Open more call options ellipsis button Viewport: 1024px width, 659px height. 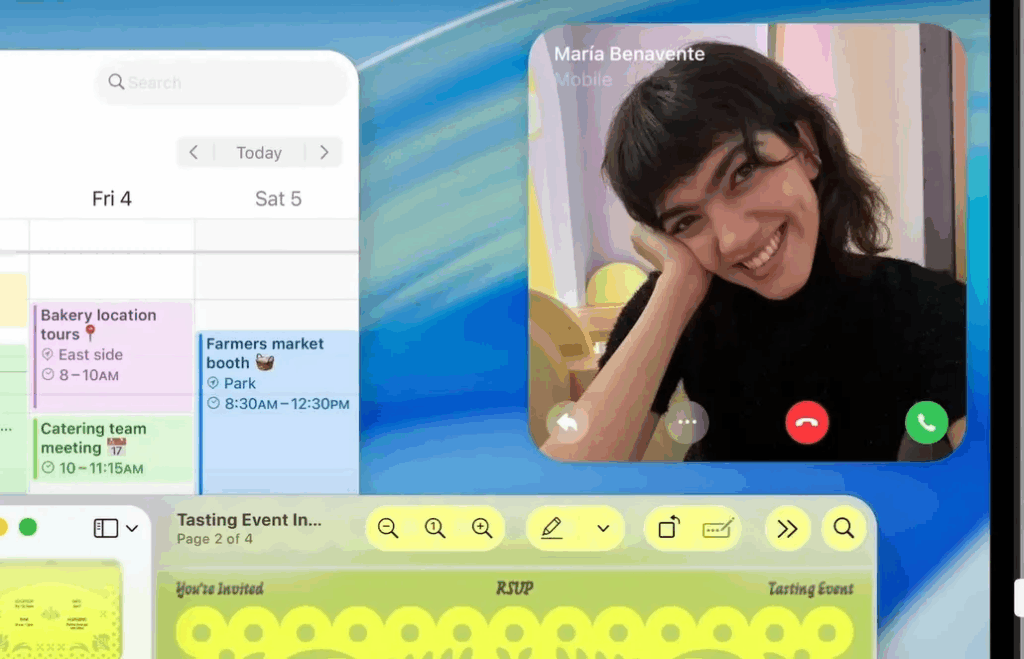[x=687, y=422]
